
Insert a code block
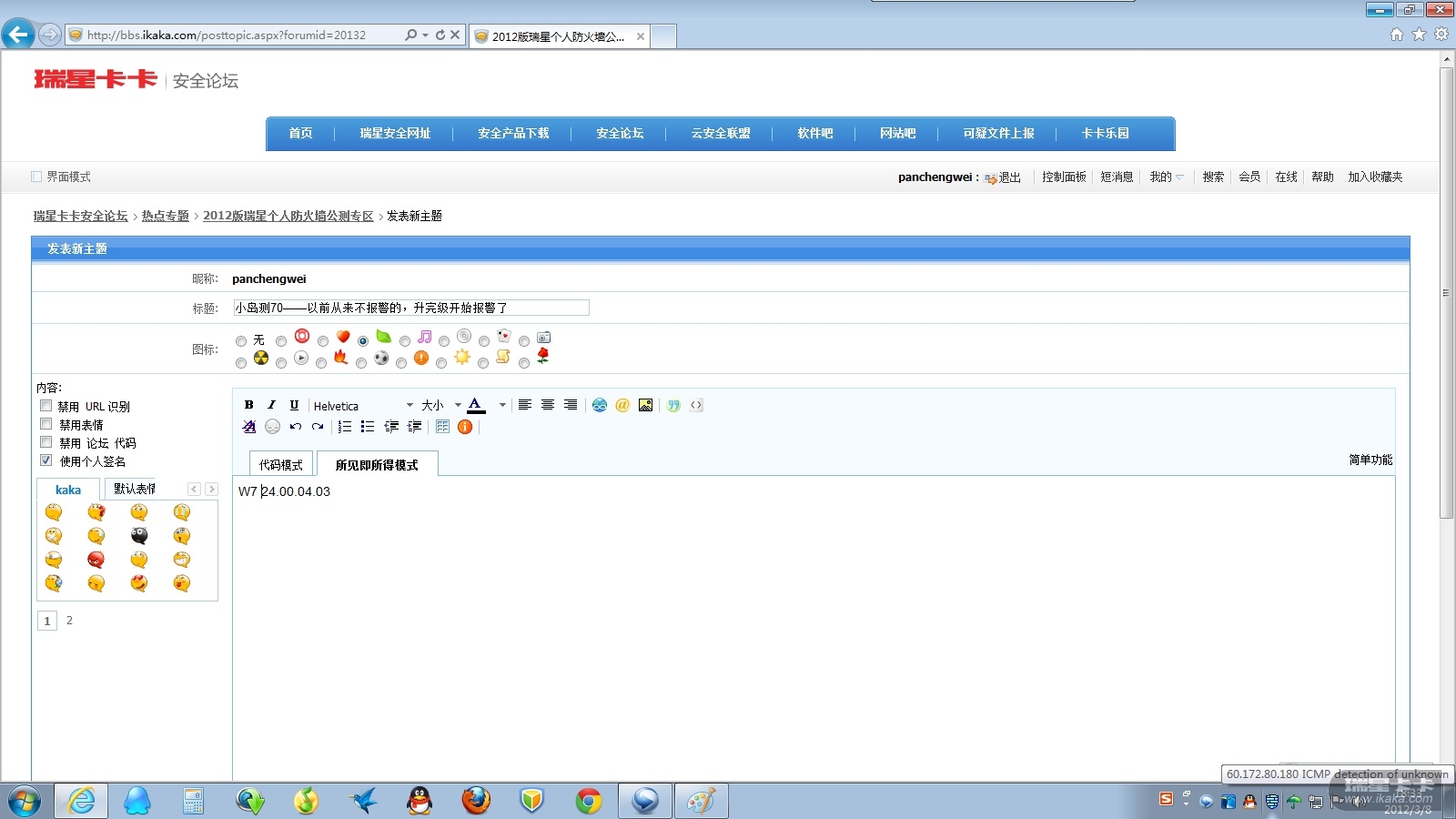tap(696, 405)
